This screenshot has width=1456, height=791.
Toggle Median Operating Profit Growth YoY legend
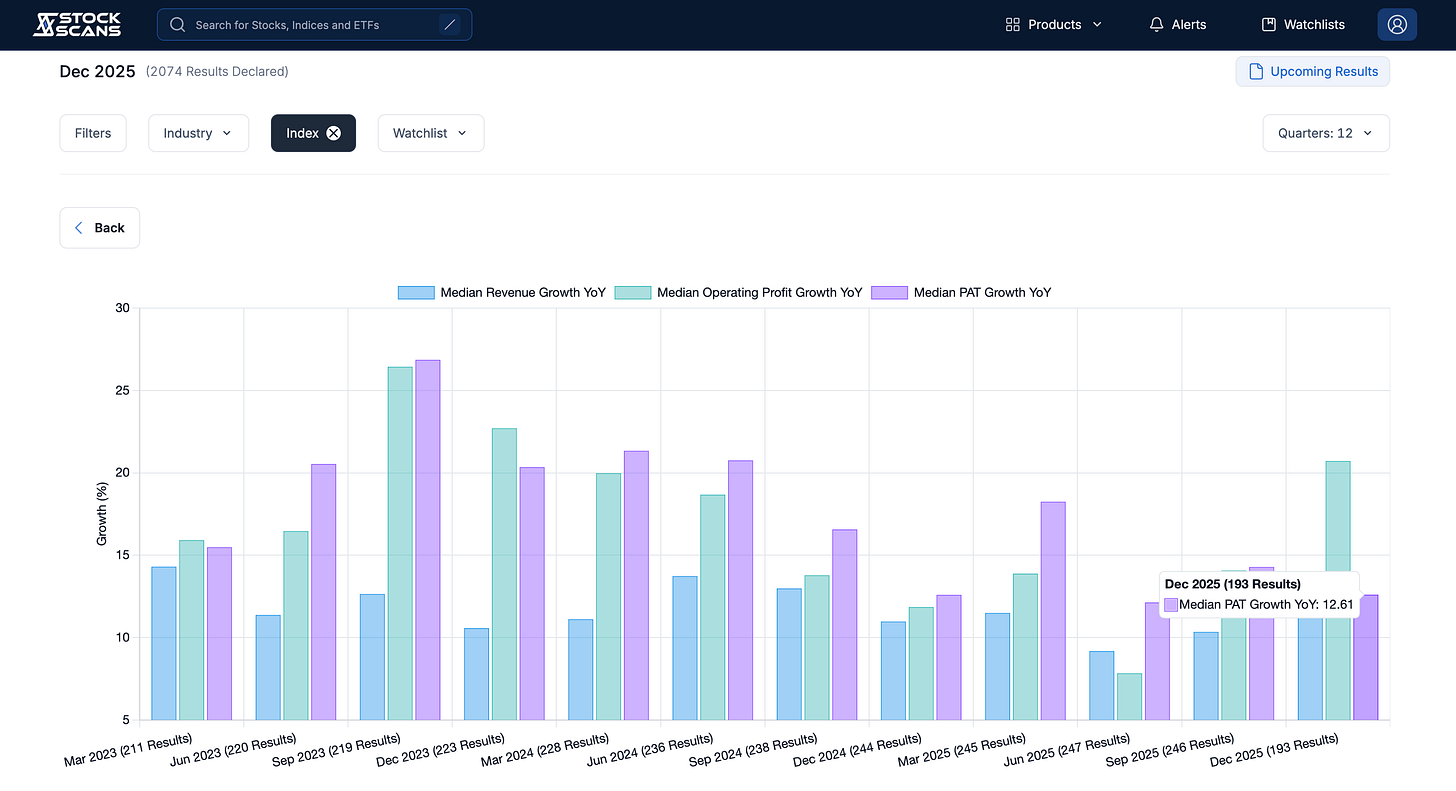coord(738,293)
